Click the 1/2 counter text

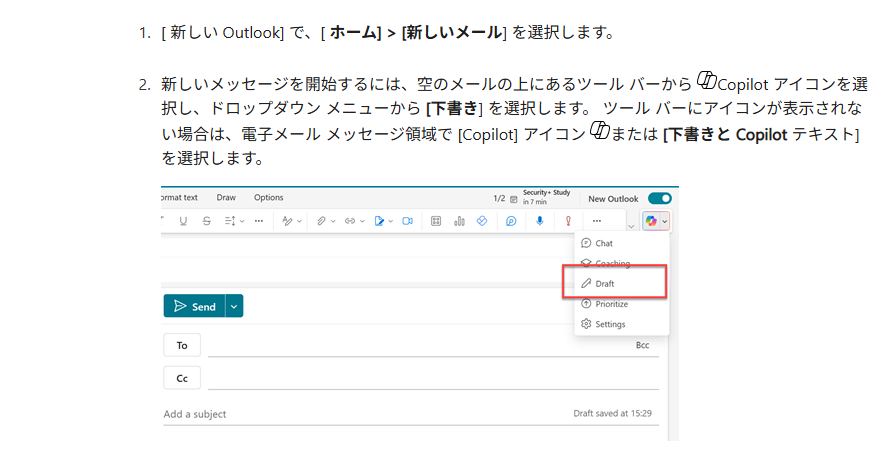coord(499,199)
